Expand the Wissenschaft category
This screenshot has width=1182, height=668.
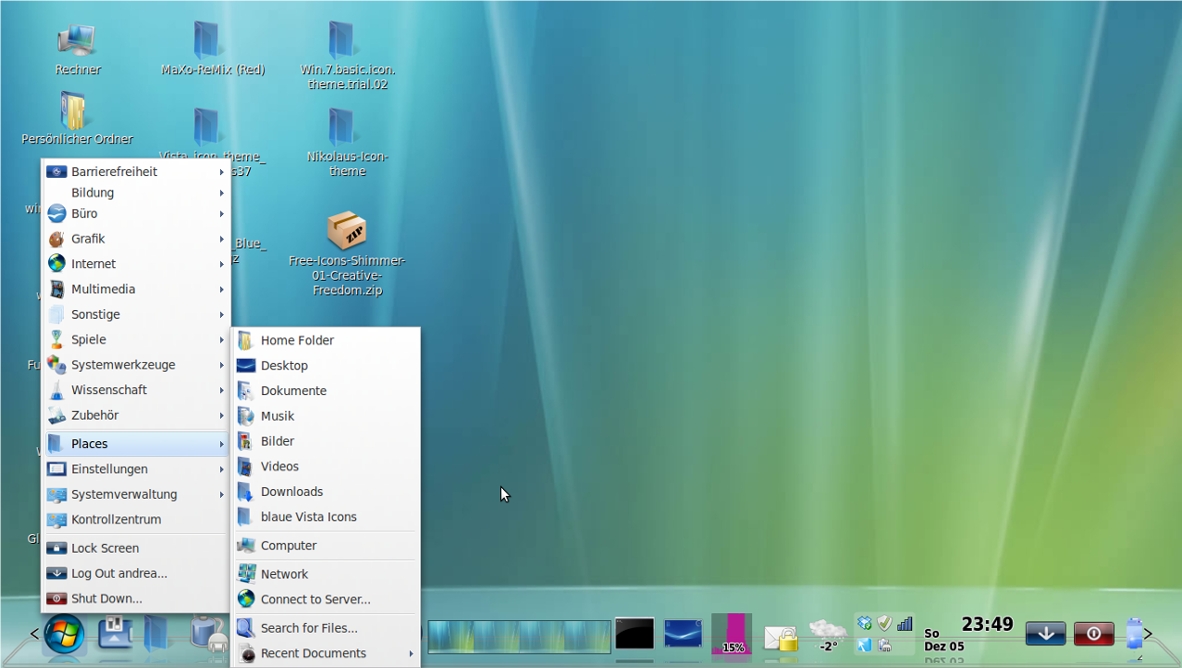pyautogui.click(x=136, y=390)
